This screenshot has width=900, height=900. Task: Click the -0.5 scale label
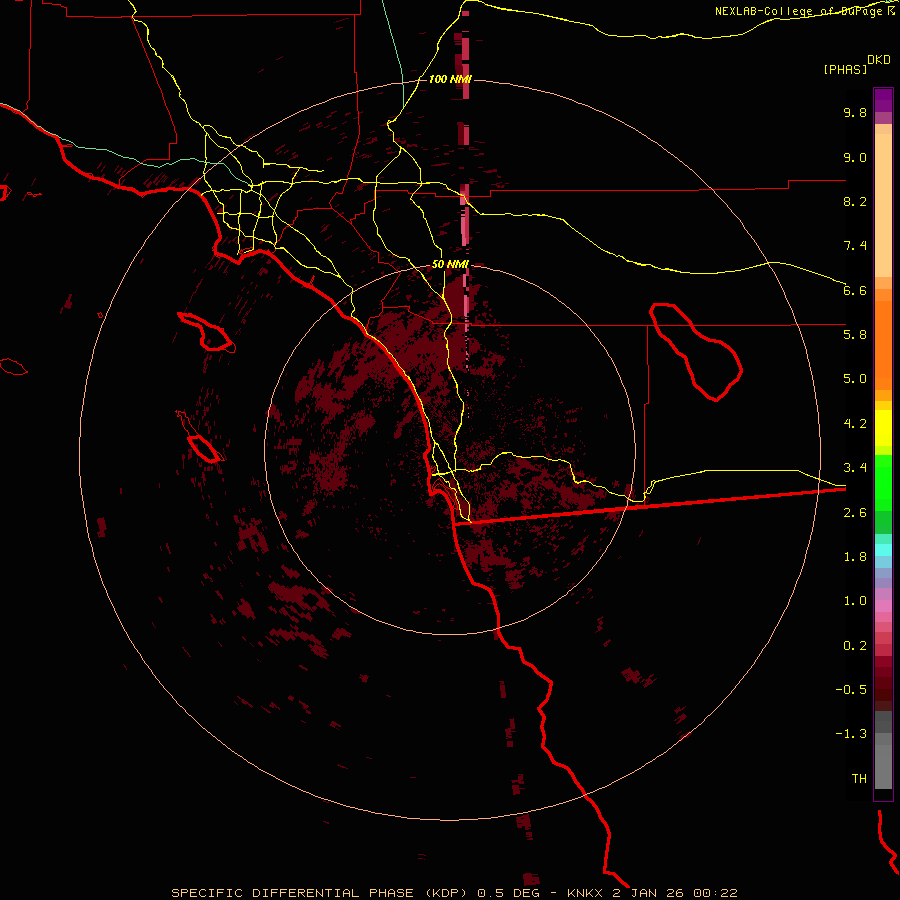click(x=851, y=690)
